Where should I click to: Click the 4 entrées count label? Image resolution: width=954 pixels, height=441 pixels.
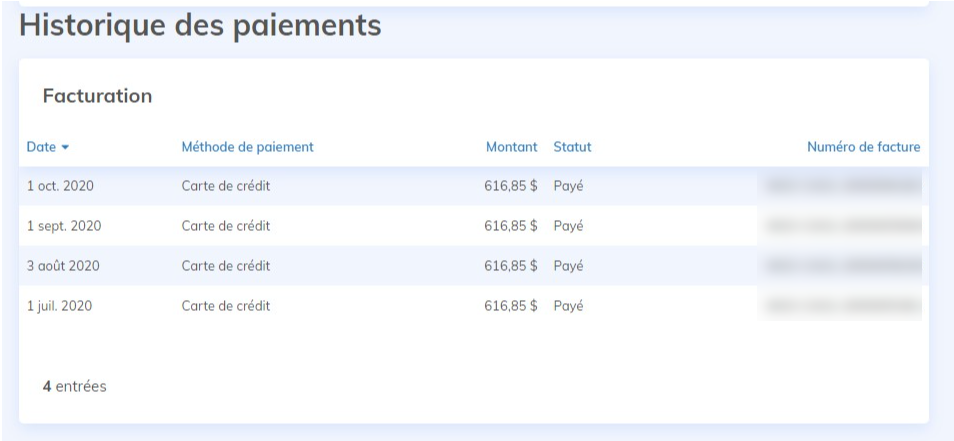click(74, 386)
